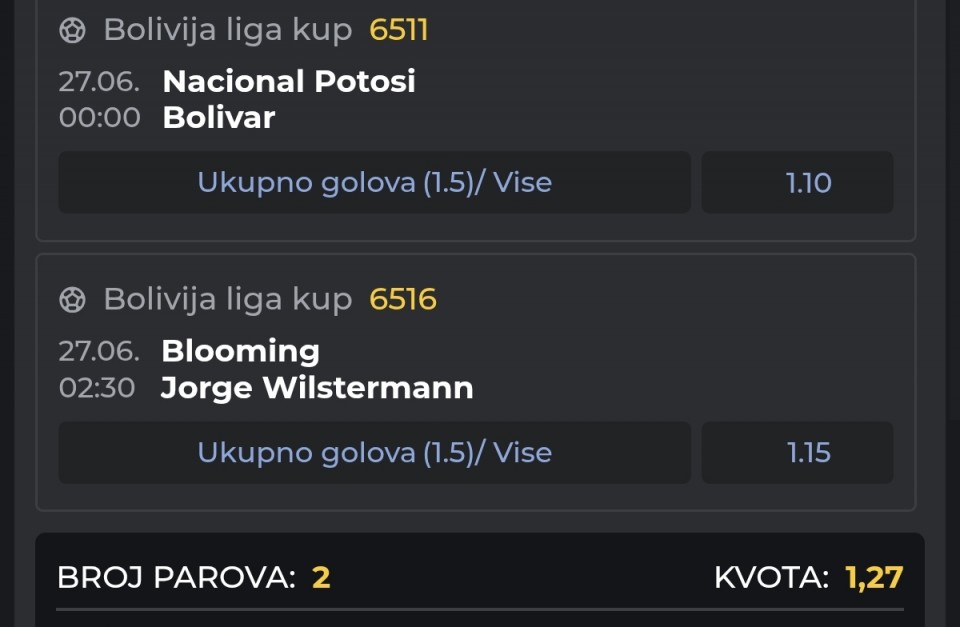Open the Jorge Wilstermann team name

[x=317, y=388]
